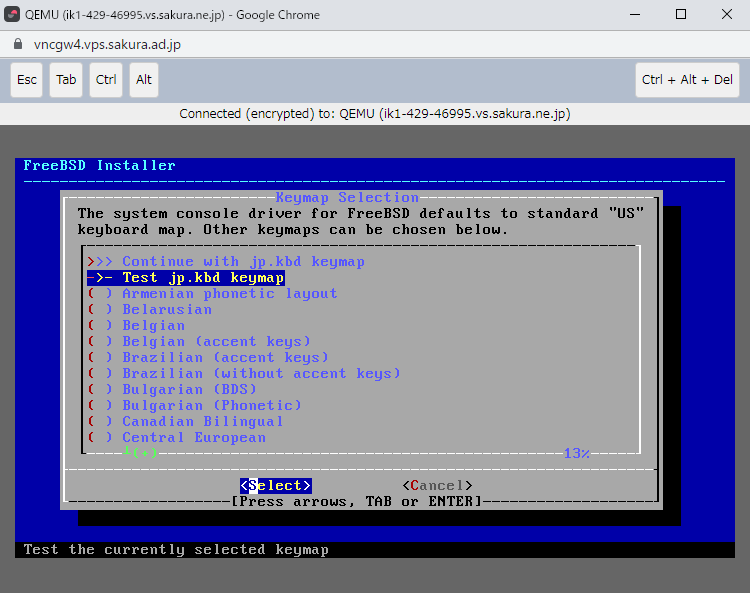Choose Test jp.kbd keymap entry

(x=203, y=278)
